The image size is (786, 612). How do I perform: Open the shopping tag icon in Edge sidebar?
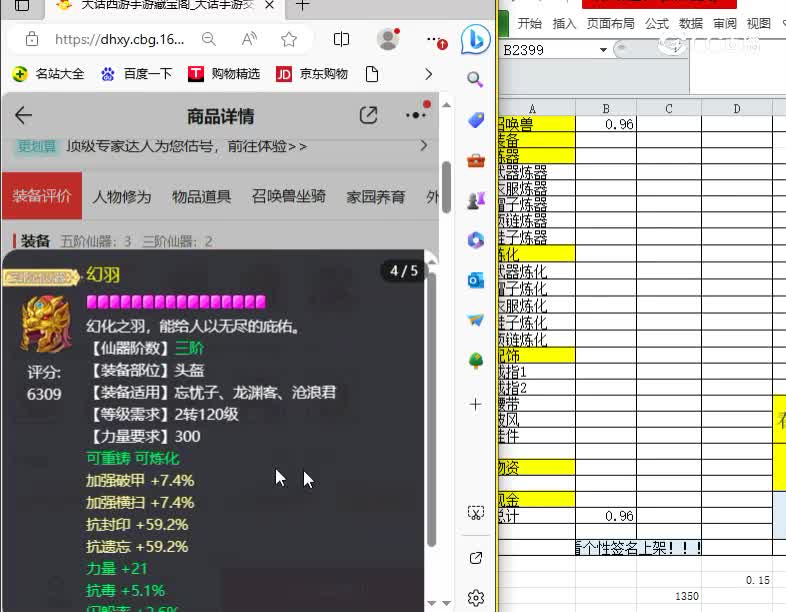(x=476, y=120)
